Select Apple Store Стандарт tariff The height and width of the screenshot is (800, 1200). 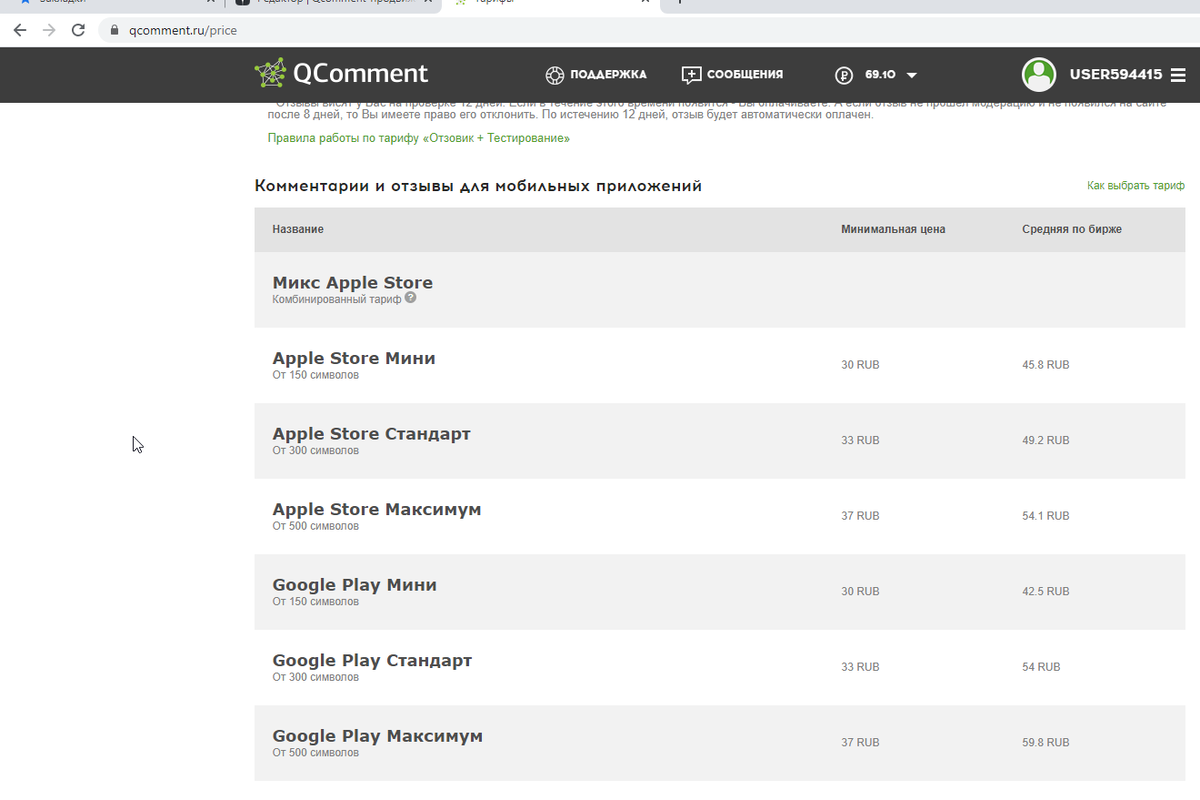click(x=371, y=434)
